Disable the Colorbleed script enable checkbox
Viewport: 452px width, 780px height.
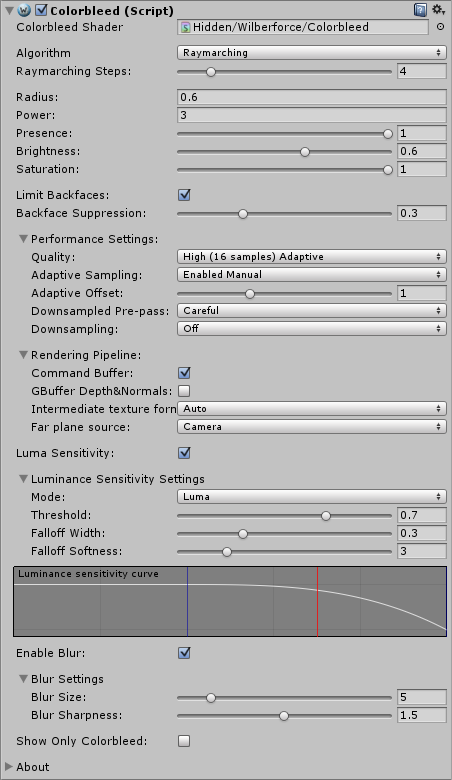click(42, 10)
